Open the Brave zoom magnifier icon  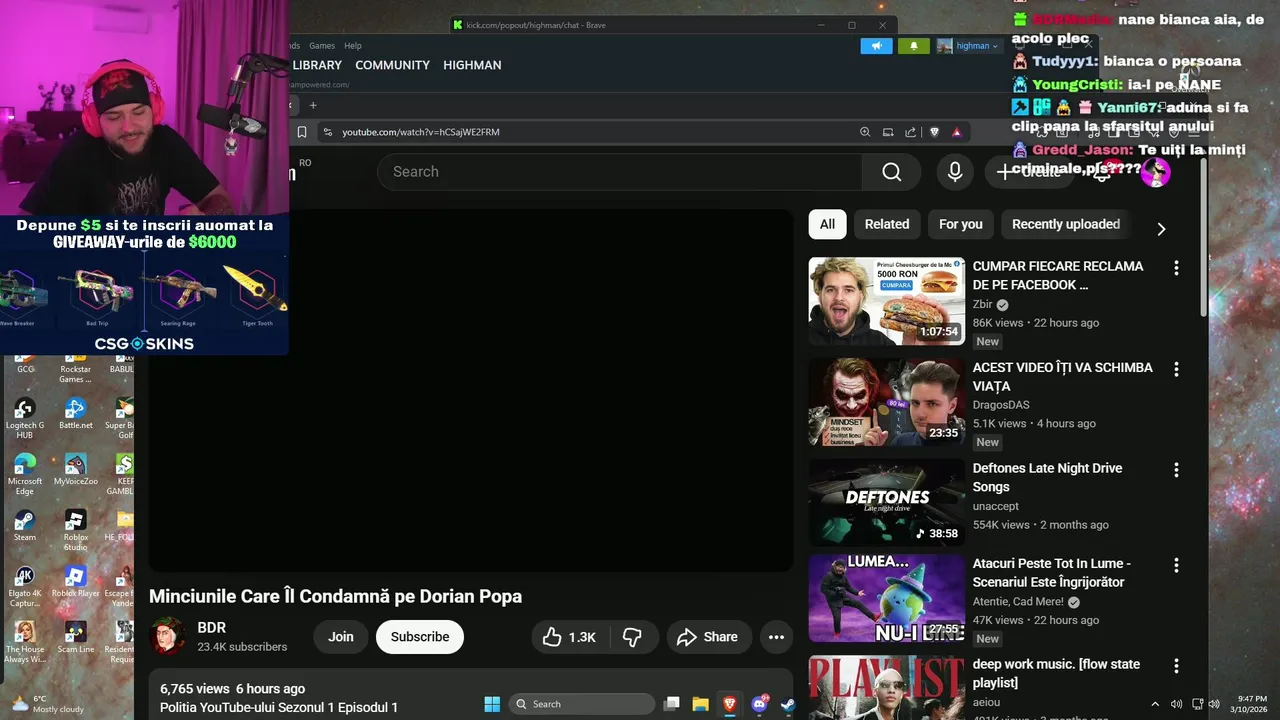coord(865,132)
